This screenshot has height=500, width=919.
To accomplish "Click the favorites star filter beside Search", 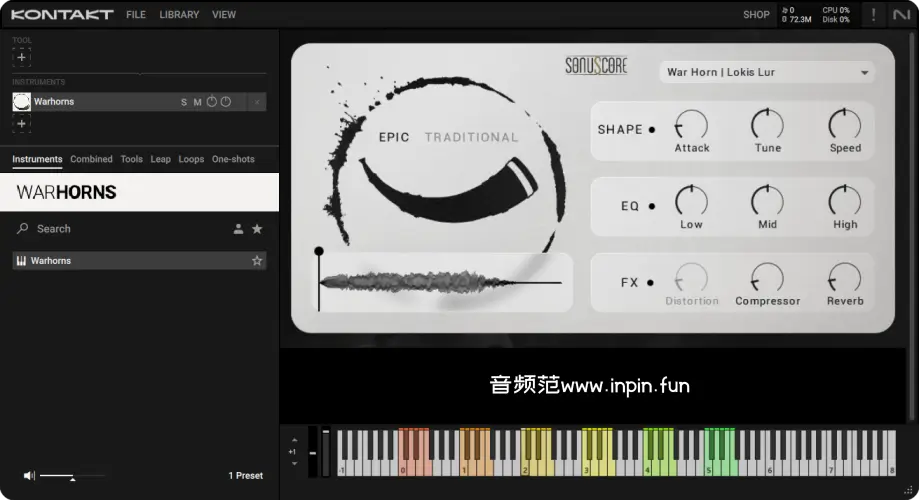I will (x=257, y=229).
